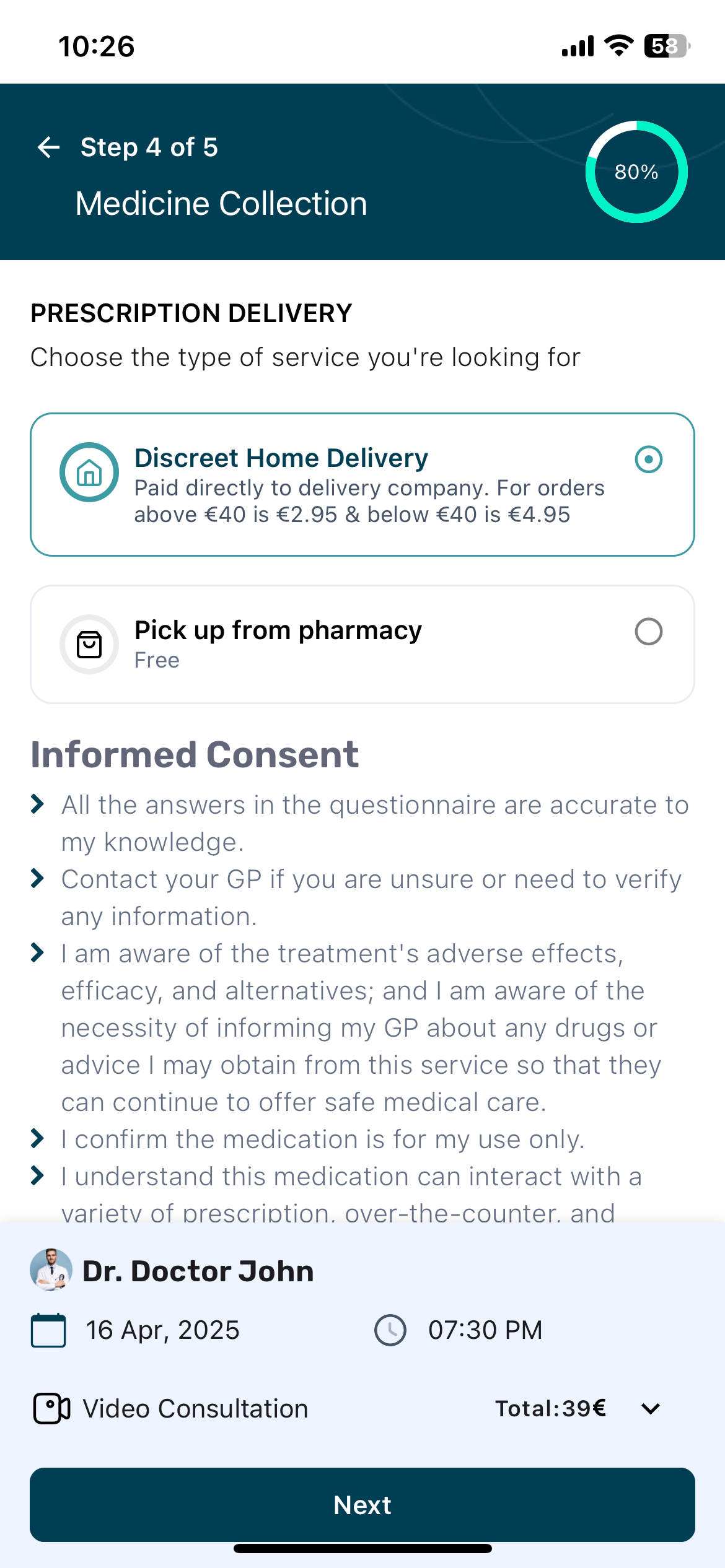
Task: Tap the Next button
Action: click(x=362, y=1505)
